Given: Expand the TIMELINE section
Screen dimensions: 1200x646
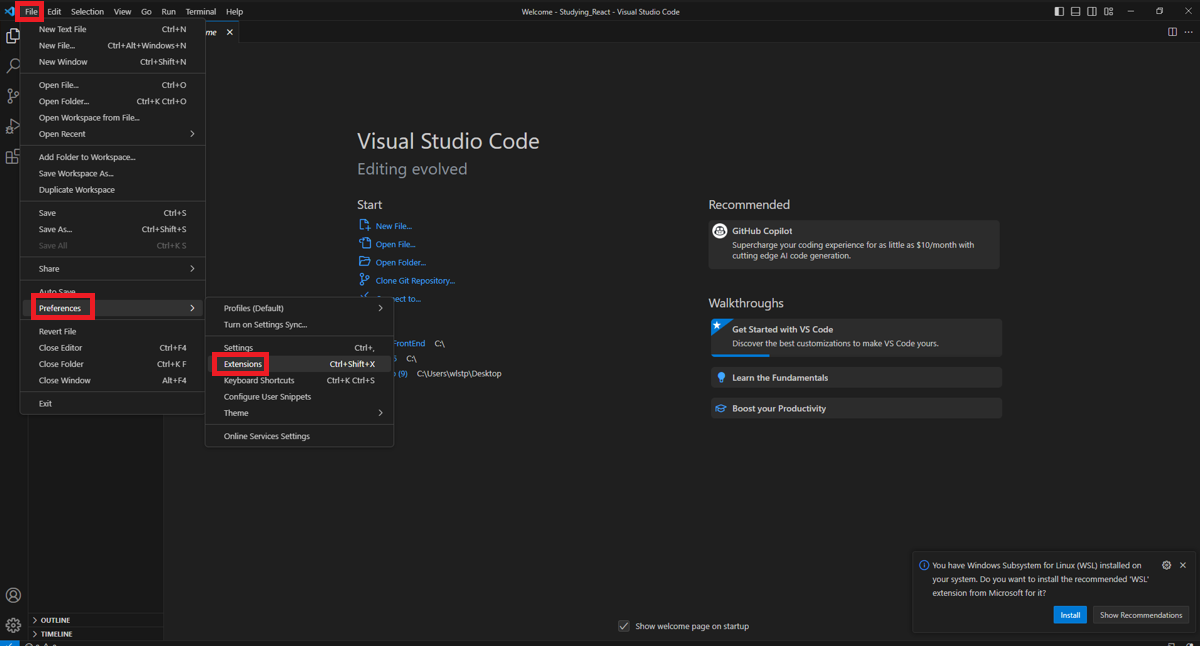Looking at the screenshot, I should tap(96, 634).
